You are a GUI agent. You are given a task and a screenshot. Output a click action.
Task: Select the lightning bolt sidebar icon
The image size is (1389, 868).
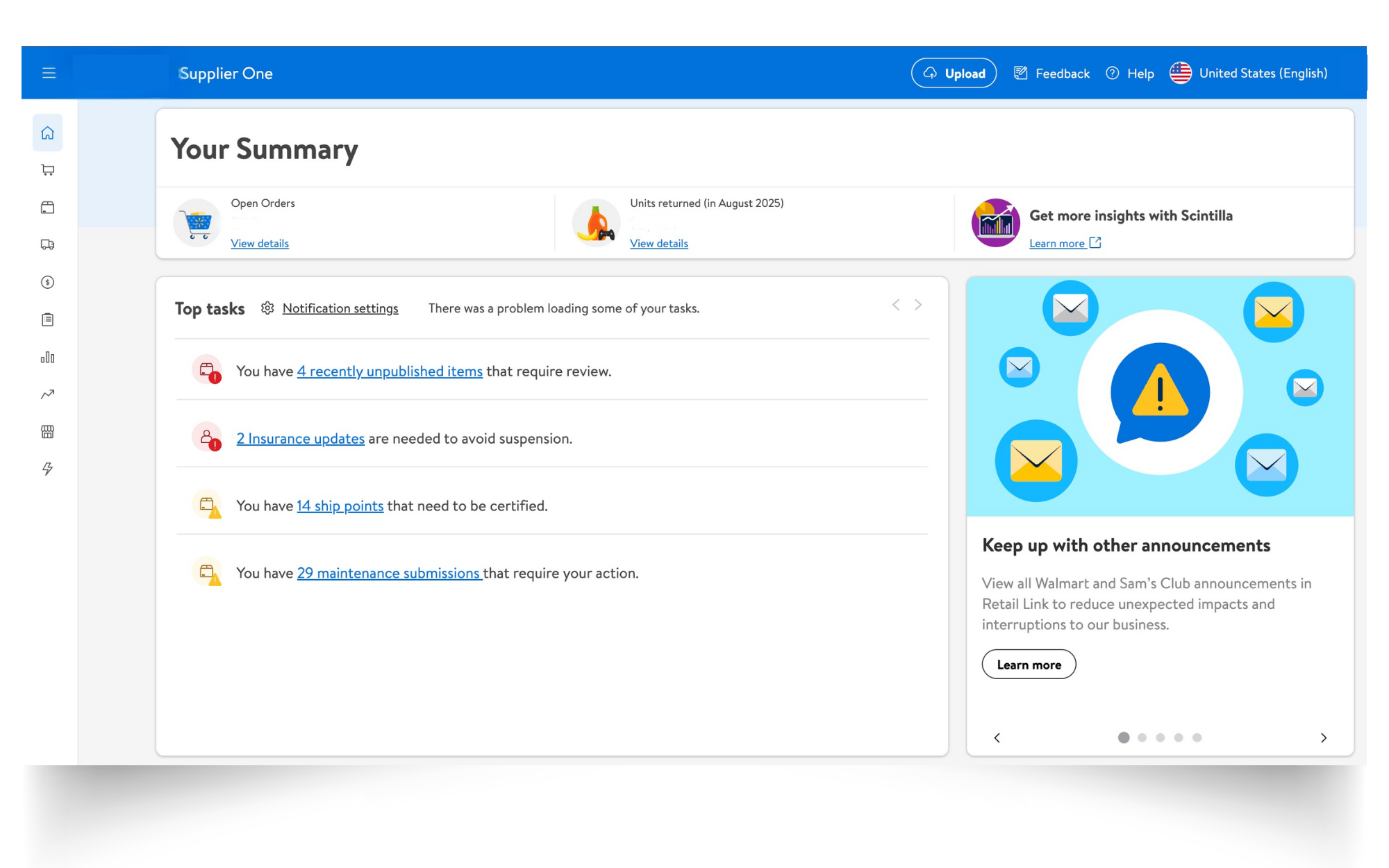coord(47,469)
